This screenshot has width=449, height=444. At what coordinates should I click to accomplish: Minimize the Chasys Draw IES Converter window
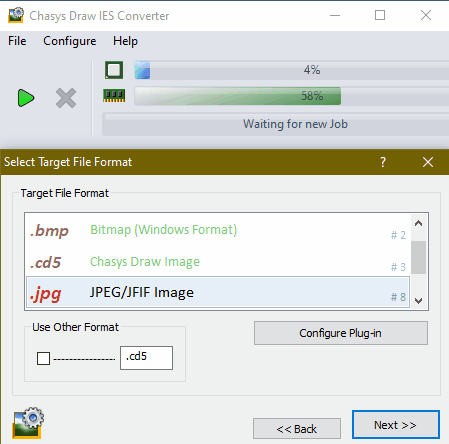(x=335, y=15)
